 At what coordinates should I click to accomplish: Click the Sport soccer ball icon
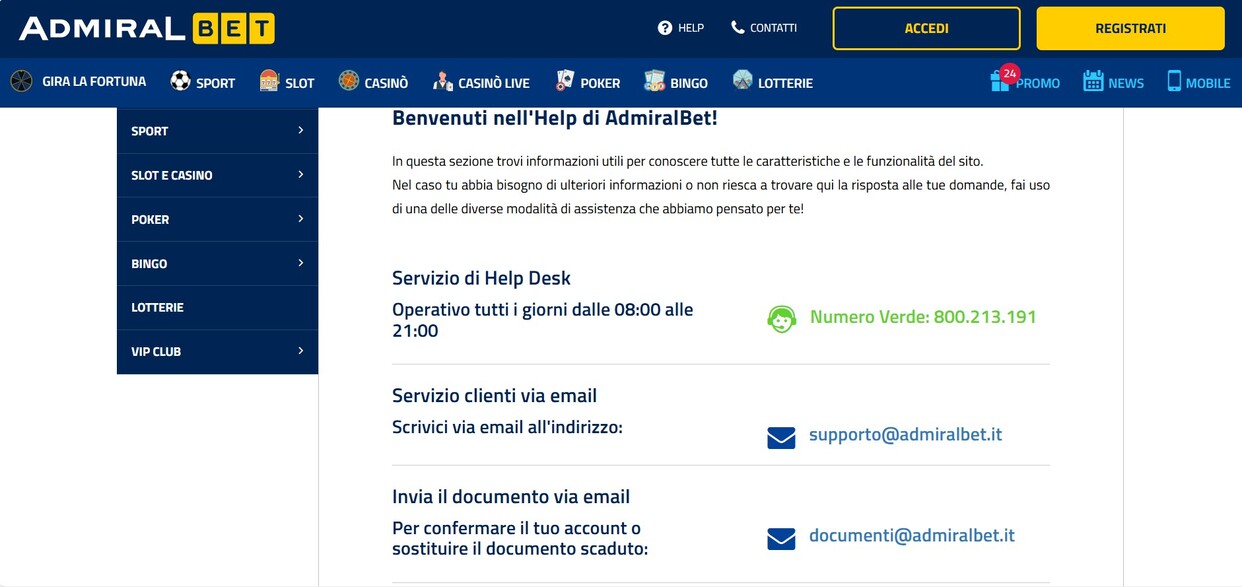click(x=180, y=82)
